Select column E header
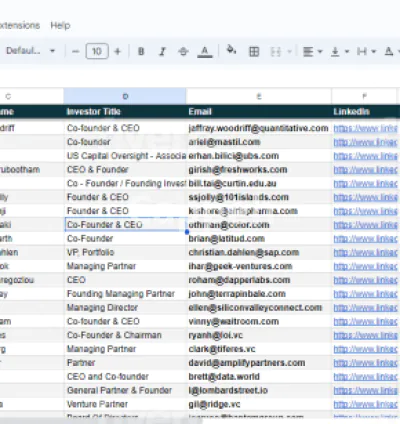The height and width of the screenshot is (424, 400). point(259,96)
